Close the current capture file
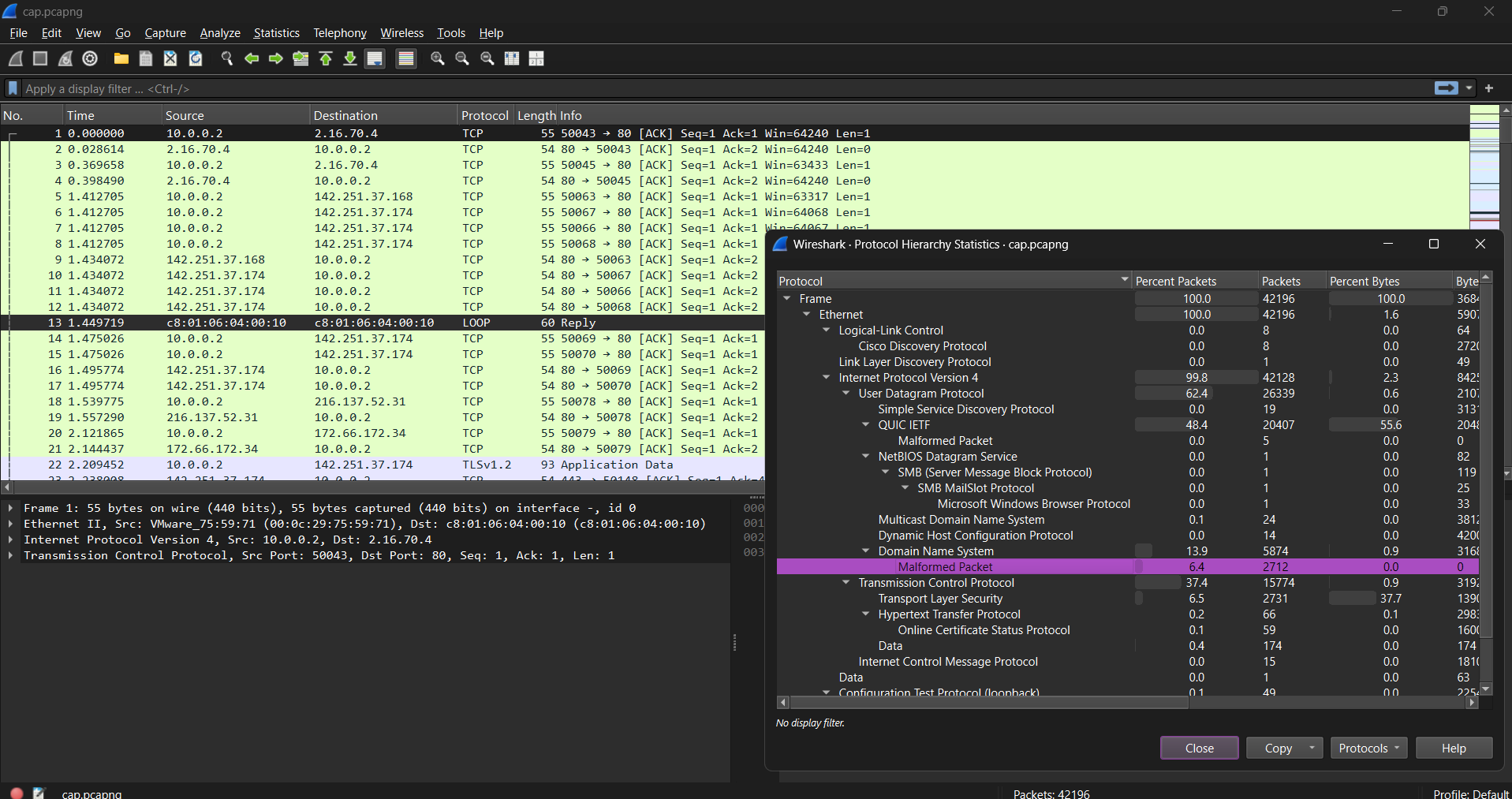 tap(170, 58)
